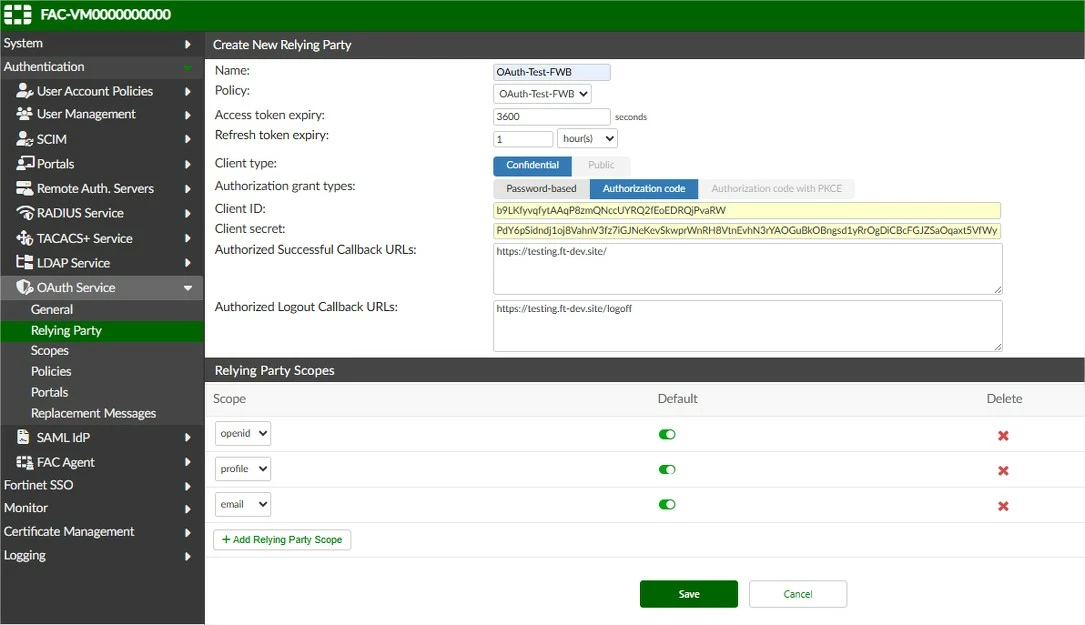Open the email scope dropdown
The height and width of the screenshot is (625, 1085).
tap(243, 504)
